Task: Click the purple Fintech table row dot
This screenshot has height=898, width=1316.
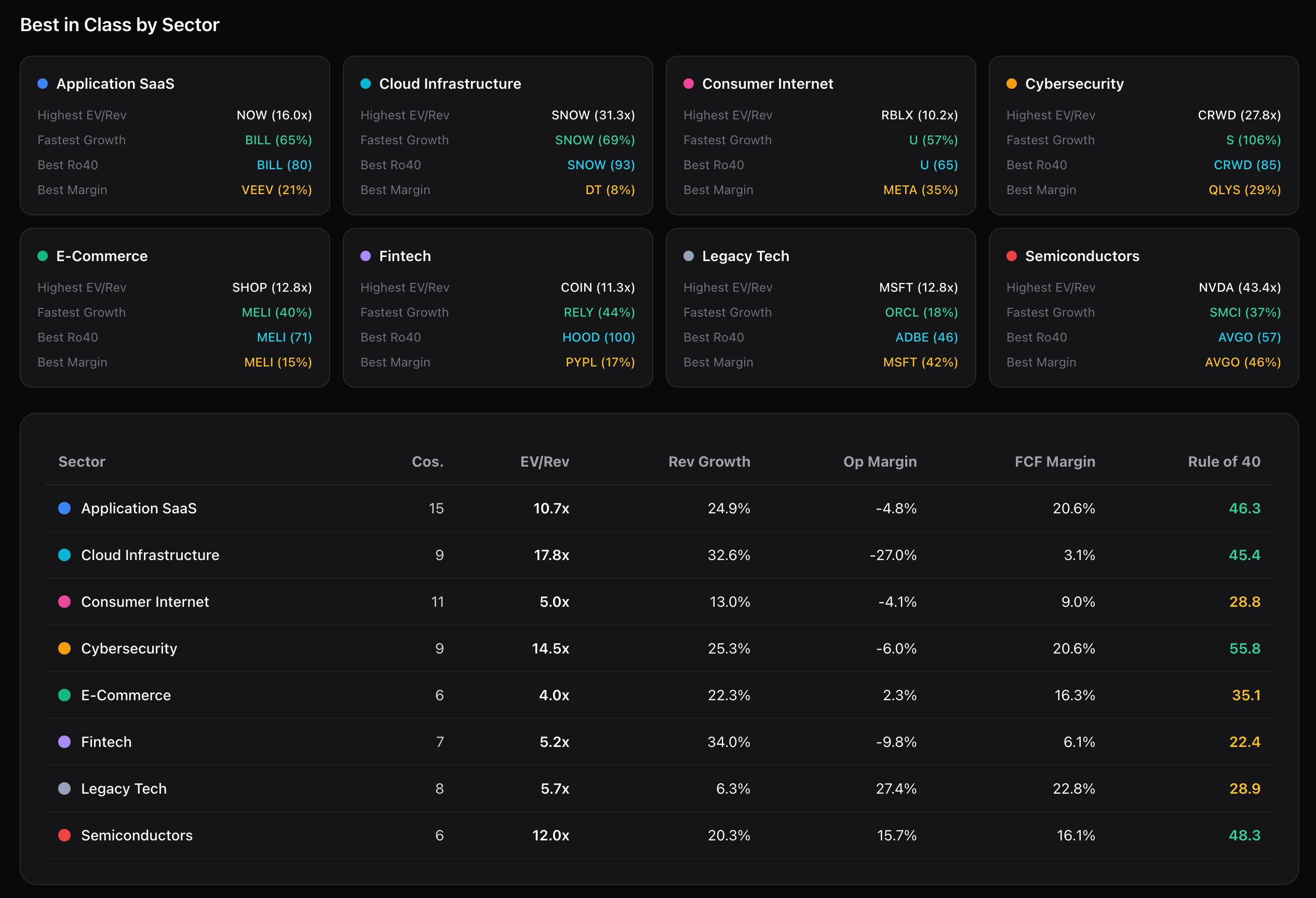Action: tap(64, 742)
